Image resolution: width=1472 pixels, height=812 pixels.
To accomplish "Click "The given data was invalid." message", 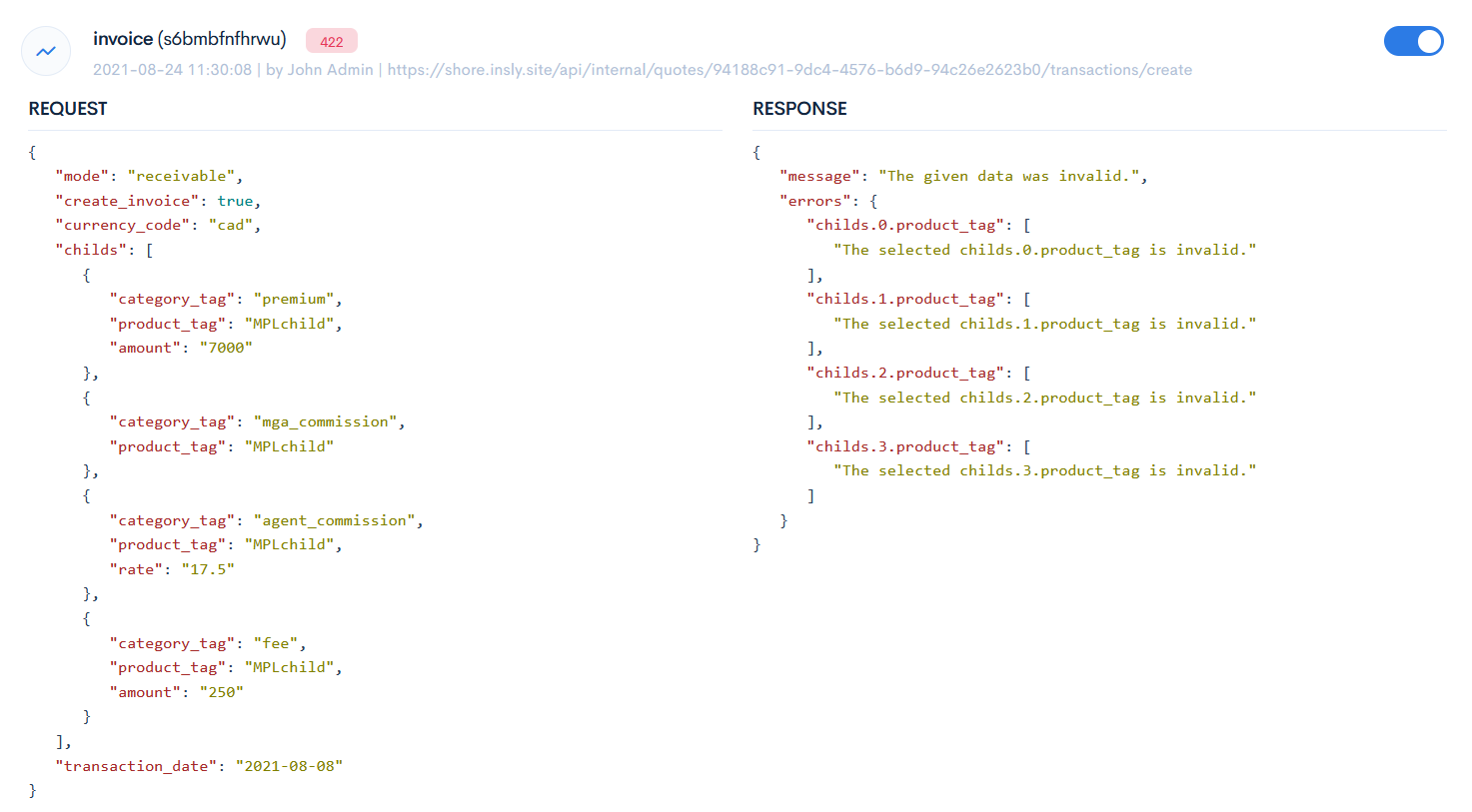I will [1008, 176].
